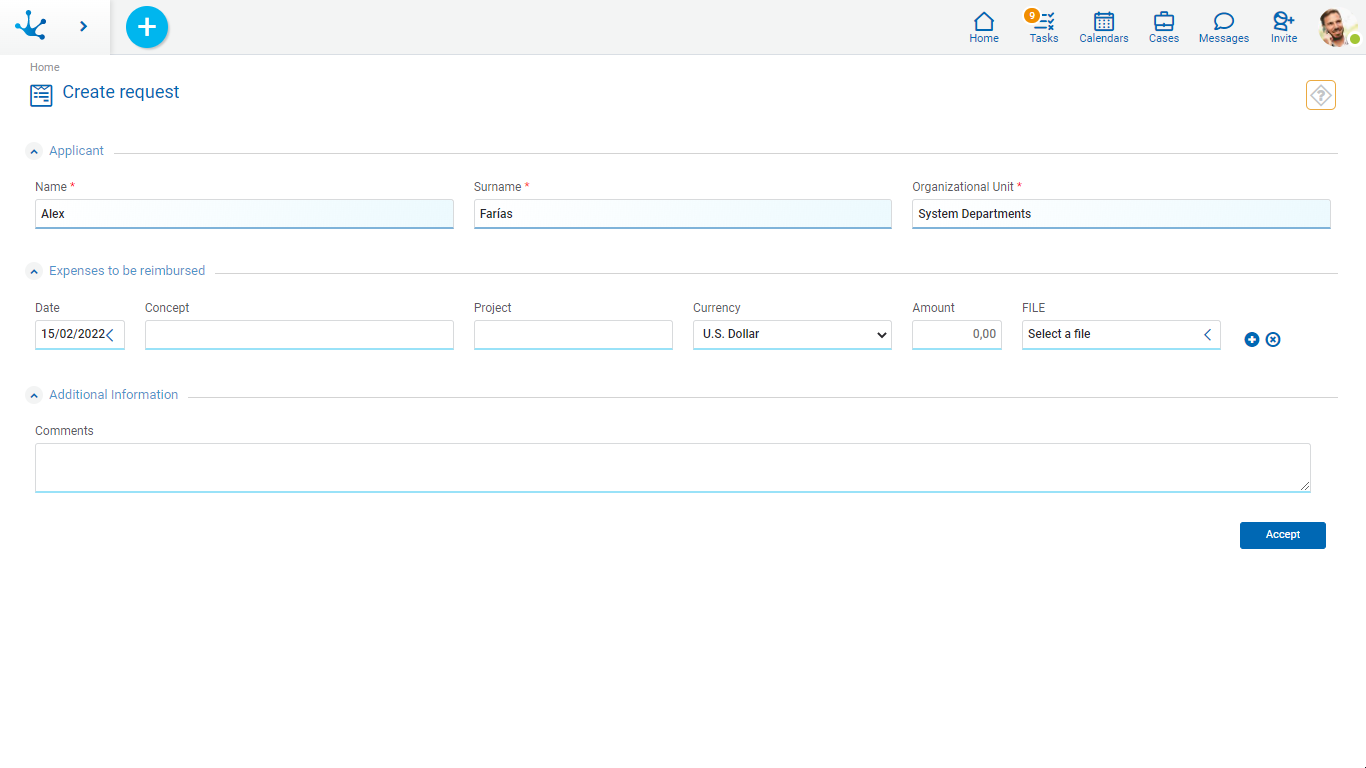Image resolution: width=1366 pixels, height=768 pixels.
Task: Collapse Expenses to be reimbursed section
Action: (x=35, y=272)
